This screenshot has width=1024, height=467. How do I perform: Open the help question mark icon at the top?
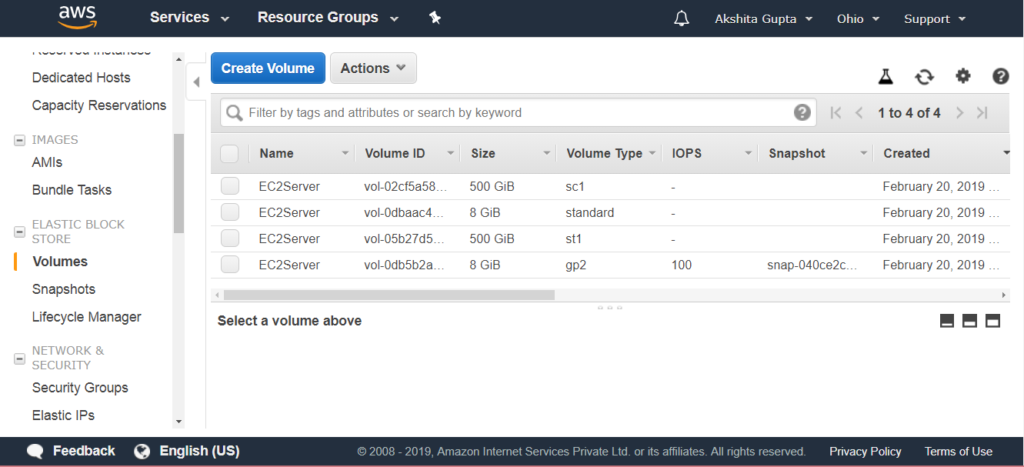1000,76
